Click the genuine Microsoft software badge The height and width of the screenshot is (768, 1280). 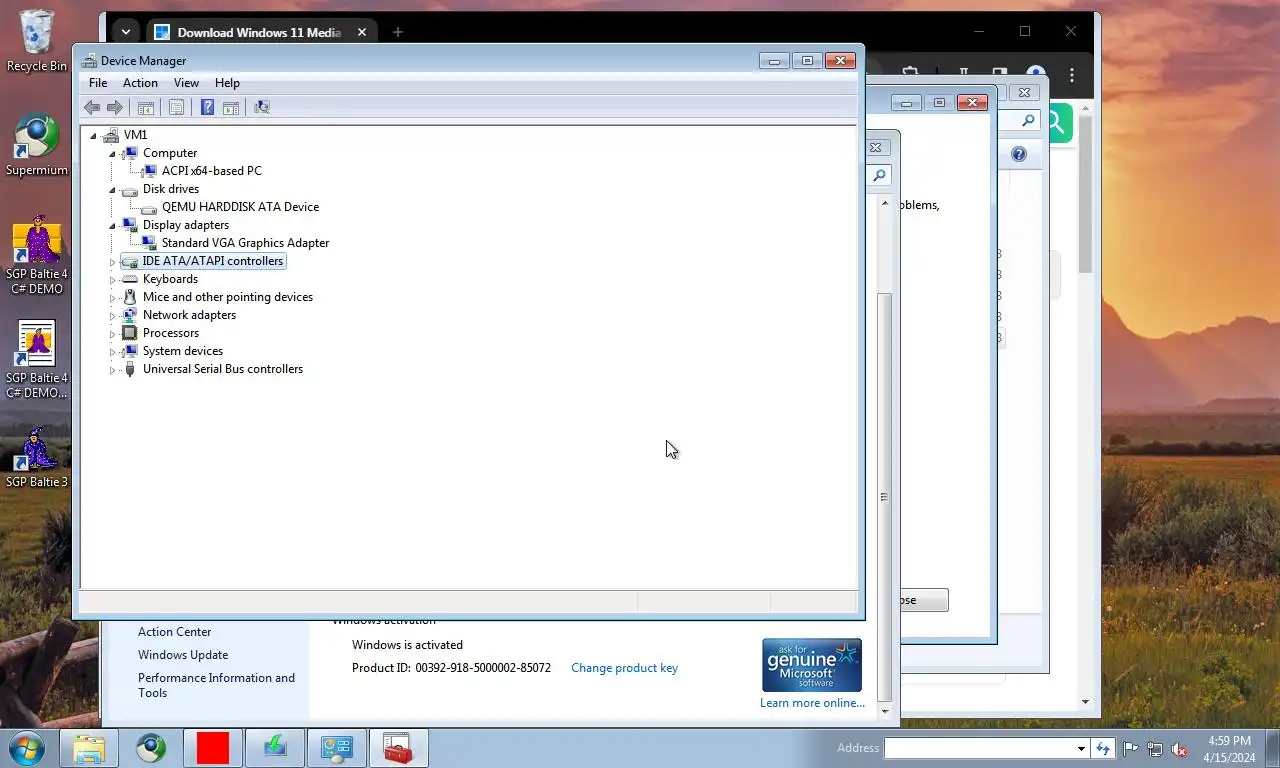coord(812,665)
